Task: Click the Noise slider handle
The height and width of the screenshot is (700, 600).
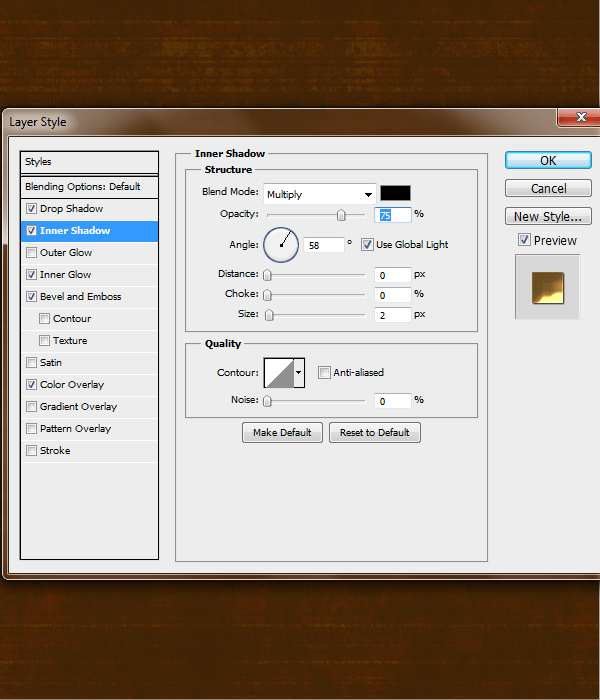Action: coord(267,400)
